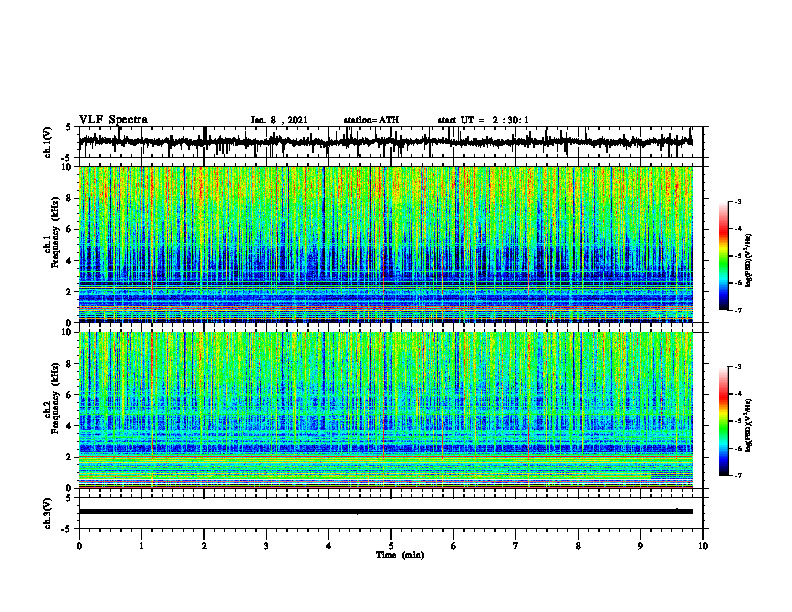Click the ch.1 waveform trace panel
This screenshot has height=612, width=792.
coord(391,142)
